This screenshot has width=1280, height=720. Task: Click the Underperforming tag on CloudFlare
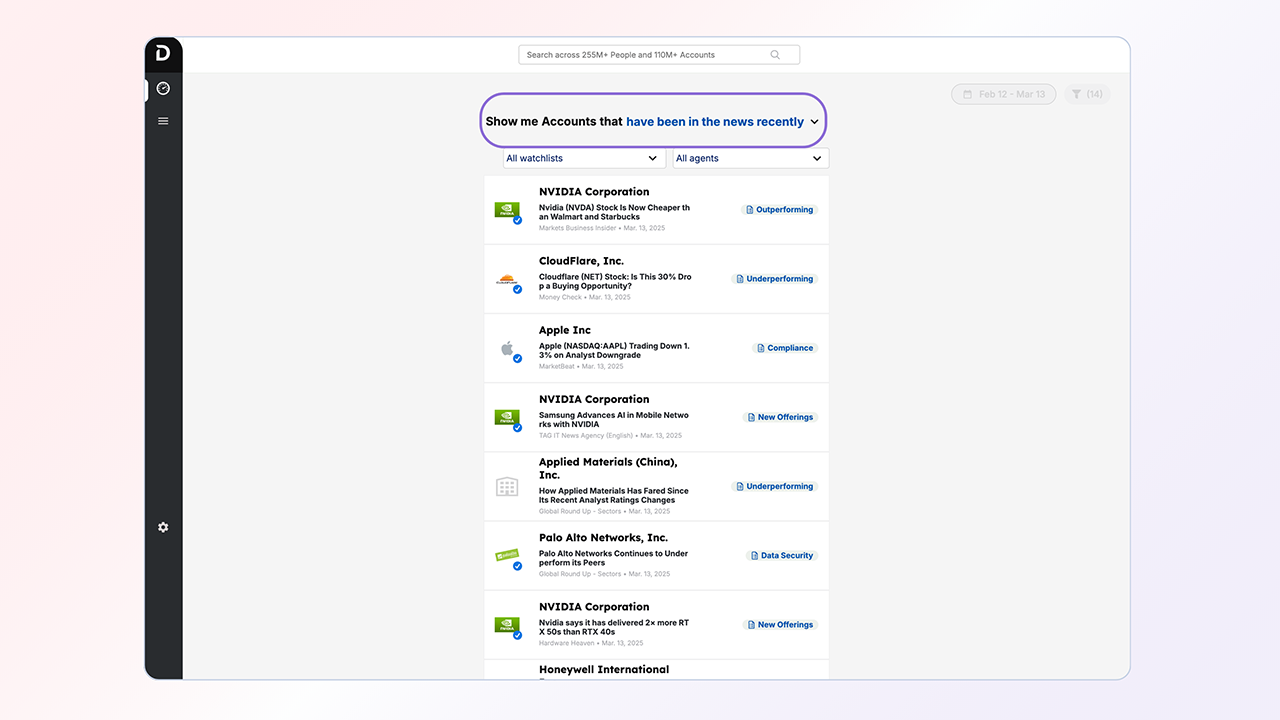pos(774,279)
